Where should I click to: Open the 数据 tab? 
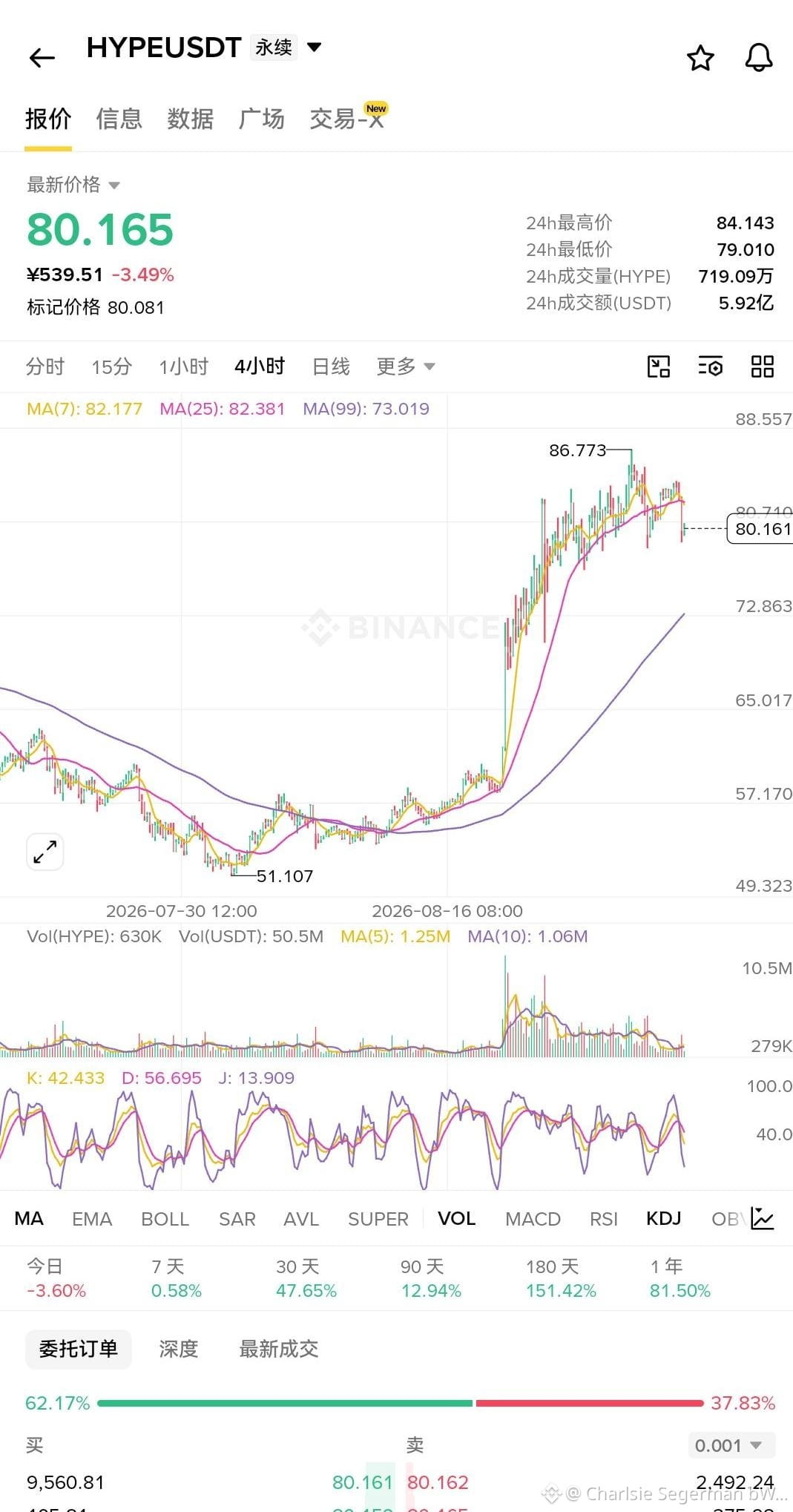click(191, 119)
